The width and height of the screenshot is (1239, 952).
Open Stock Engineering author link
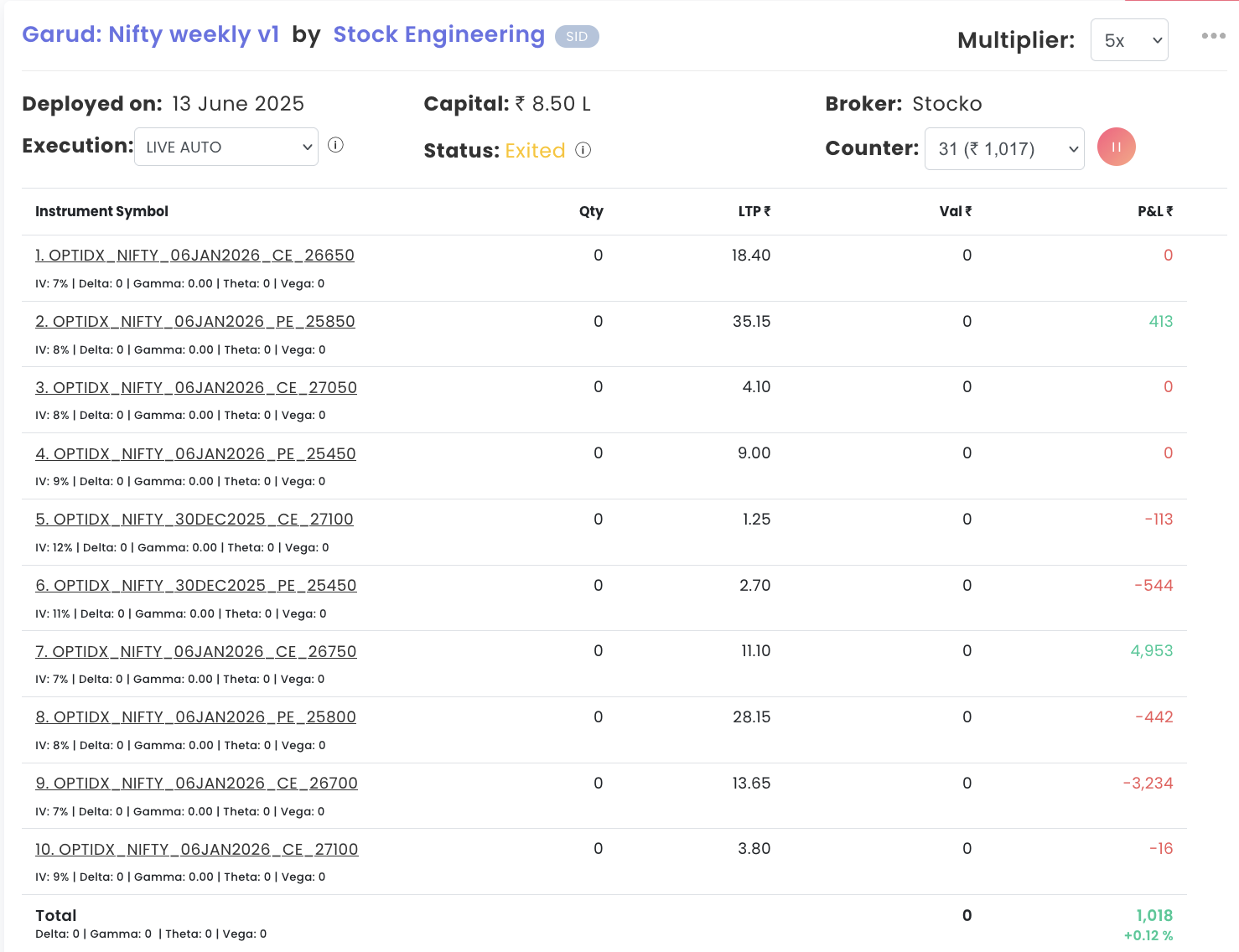[438, 34]
